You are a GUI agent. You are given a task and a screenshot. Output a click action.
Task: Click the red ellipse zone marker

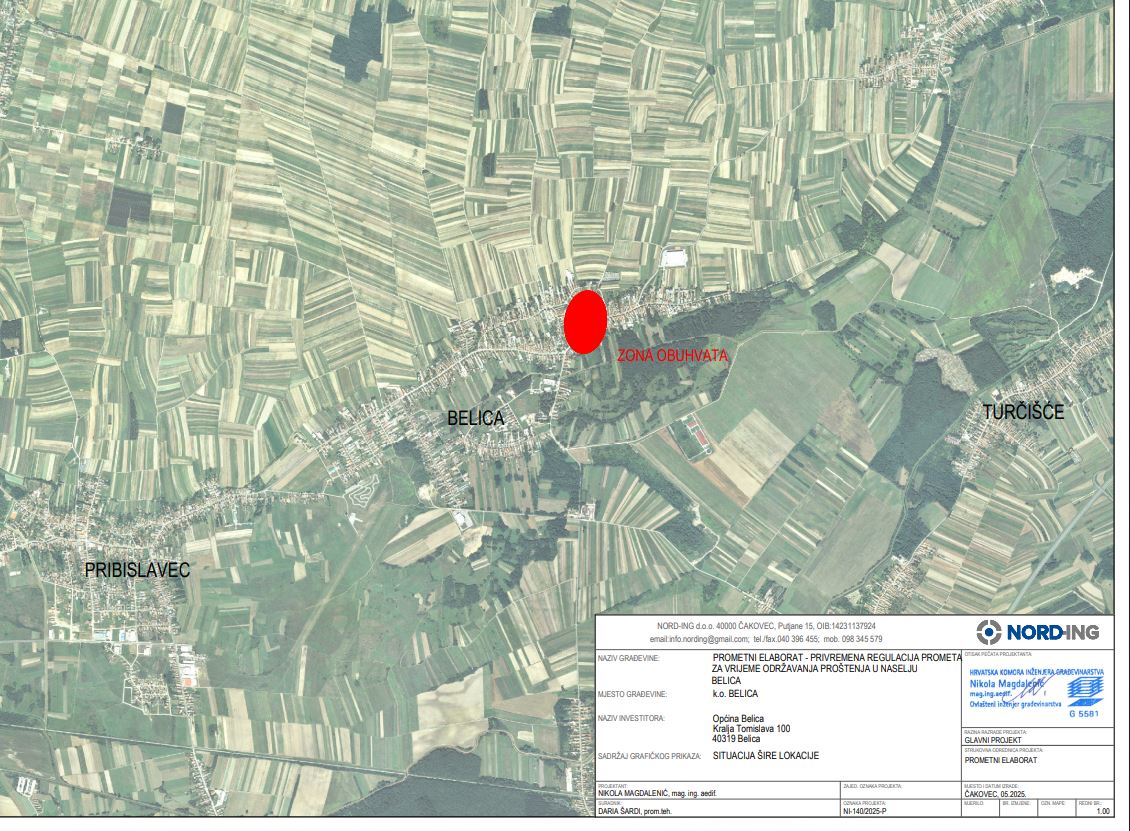point(585,320)
